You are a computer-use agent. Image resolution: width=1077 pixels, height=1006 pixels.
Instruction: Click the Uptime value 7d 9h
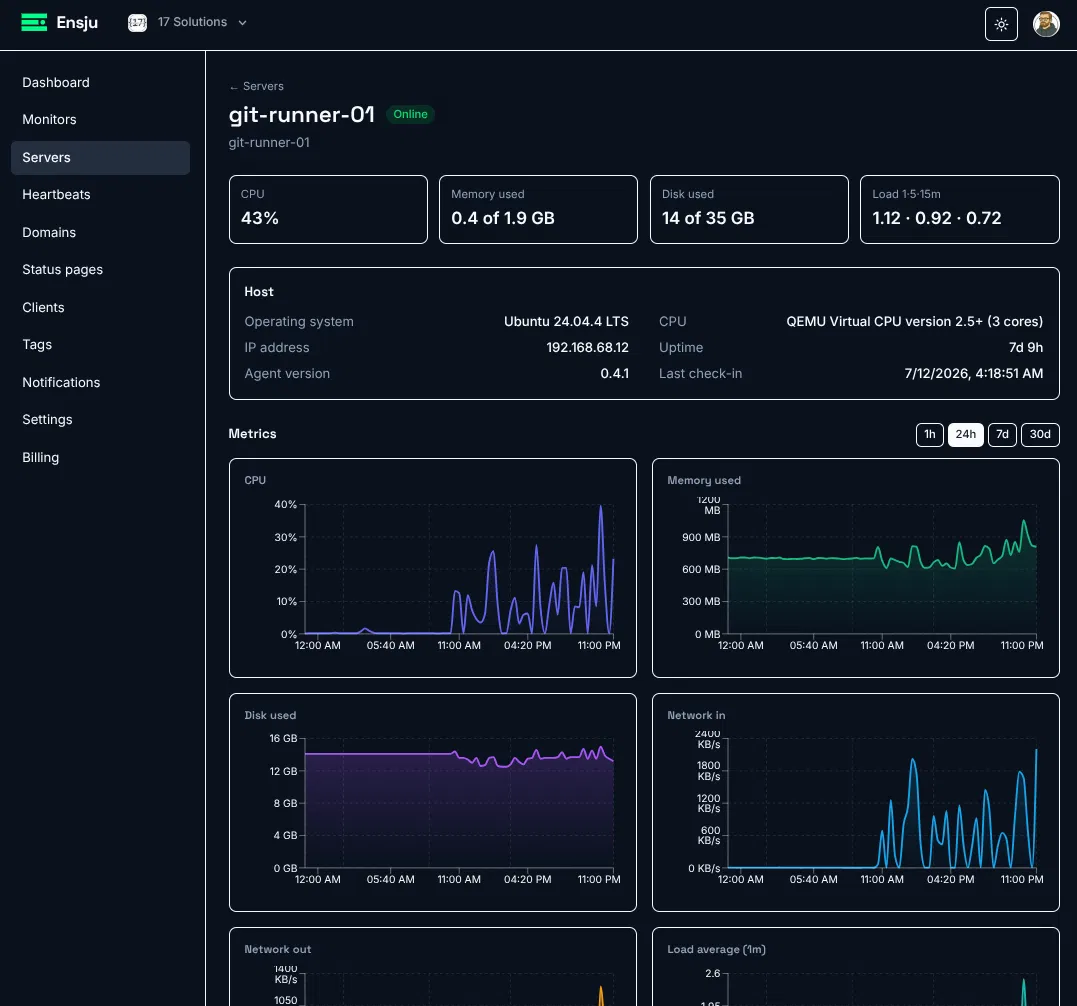point(1025,347)
